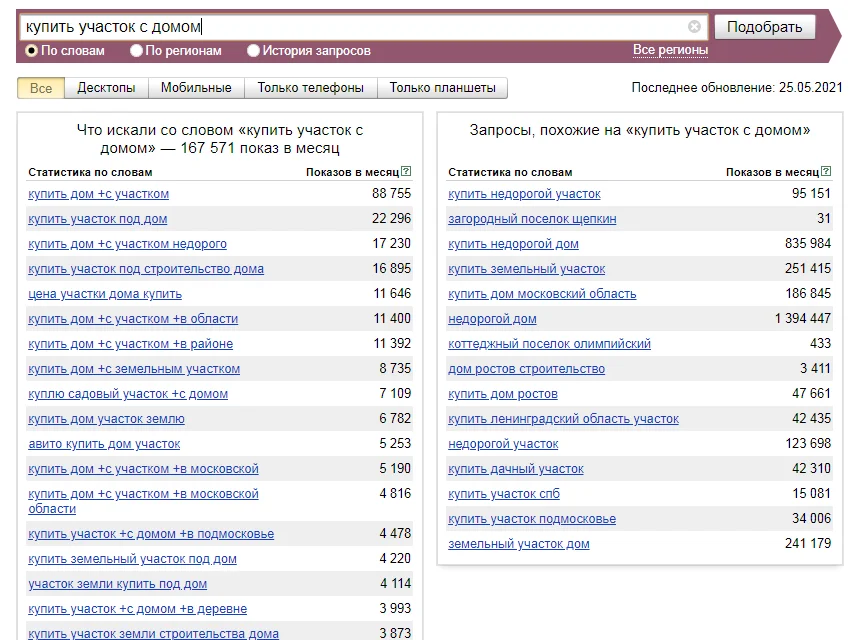
Task: Open the Все регионы selector
Action: [x=672, y=48]
